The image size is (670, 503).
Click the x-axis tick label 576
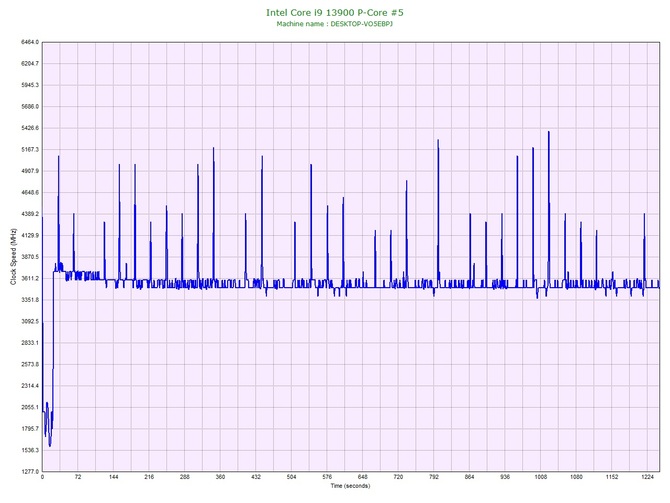click(327, 477)
